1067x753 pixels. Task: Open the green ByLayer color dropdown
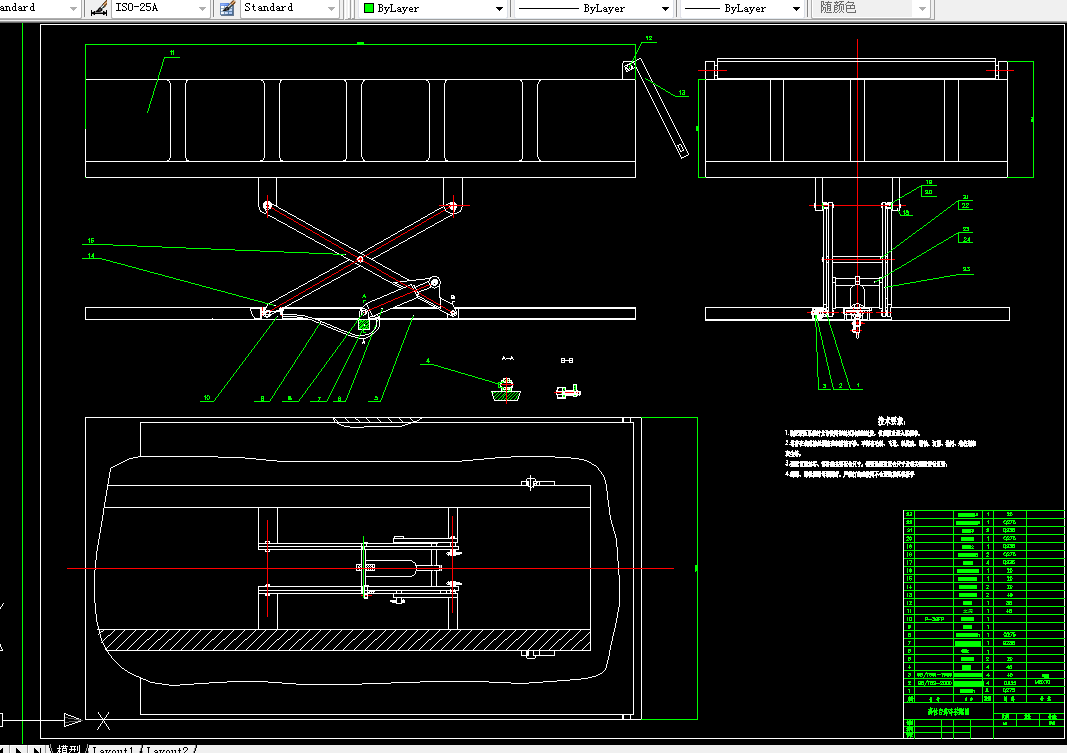433,8
